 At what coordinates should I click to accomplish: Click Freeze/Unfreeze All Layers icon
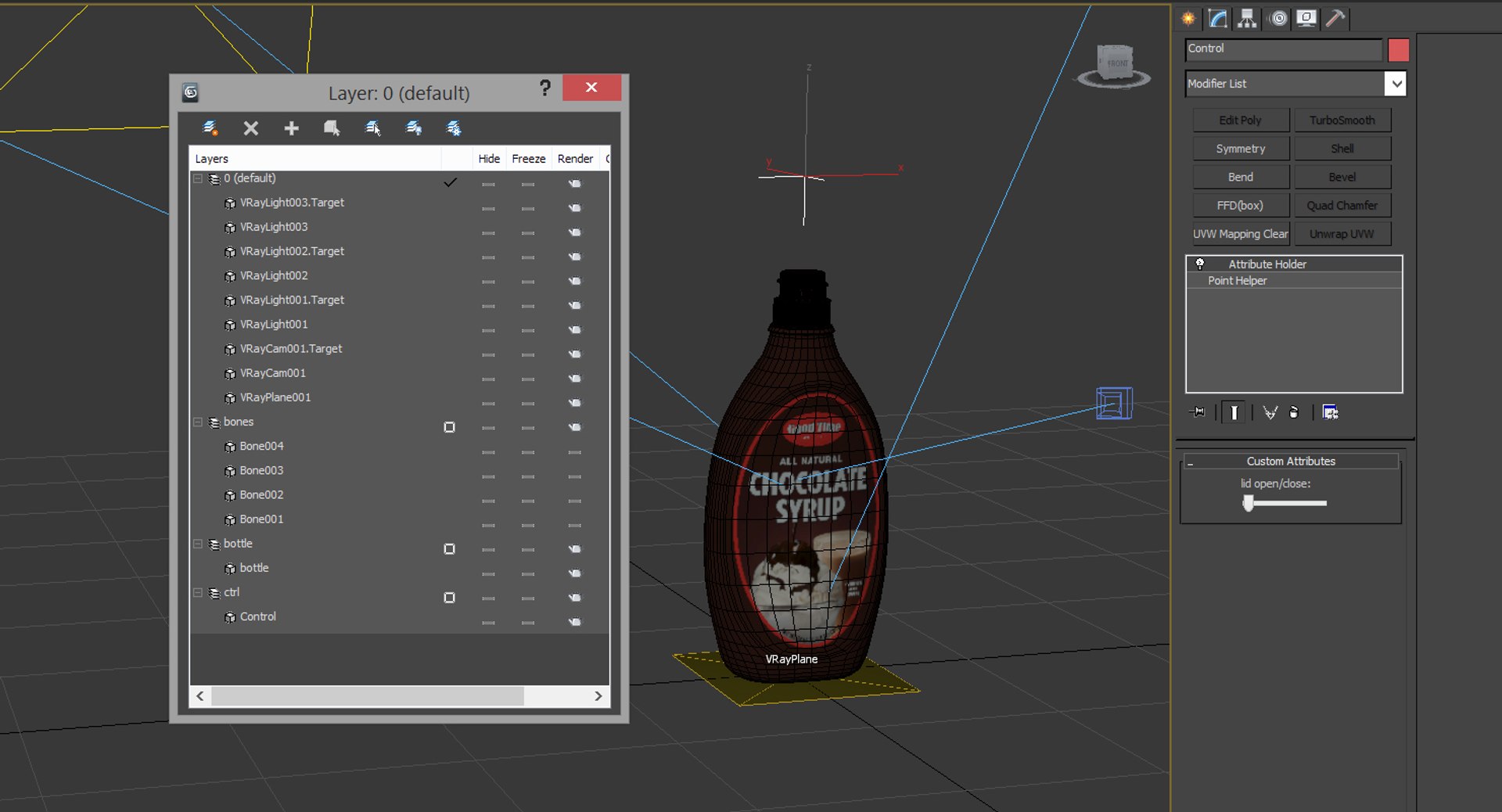pyautogui.click(x=454, y=128)
